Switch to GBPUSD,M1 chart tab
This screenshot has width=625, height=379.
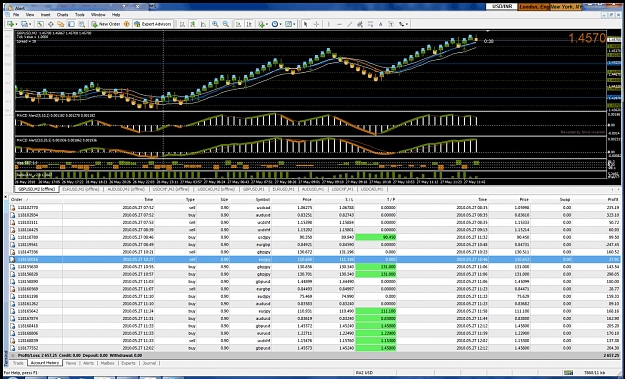[254, 189]
